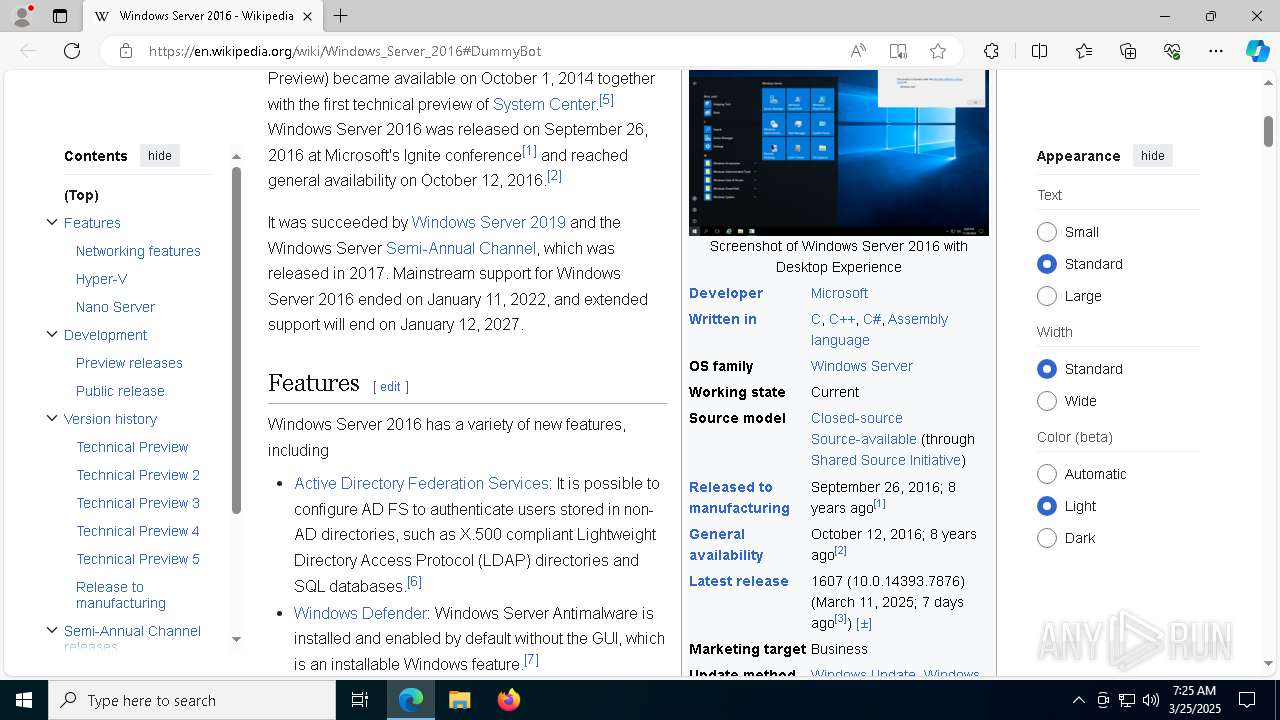This screenshot has height=720, width=1280.
Task: Collapse the Semi-Annual Channel releases section
Action: pos(52,630)
